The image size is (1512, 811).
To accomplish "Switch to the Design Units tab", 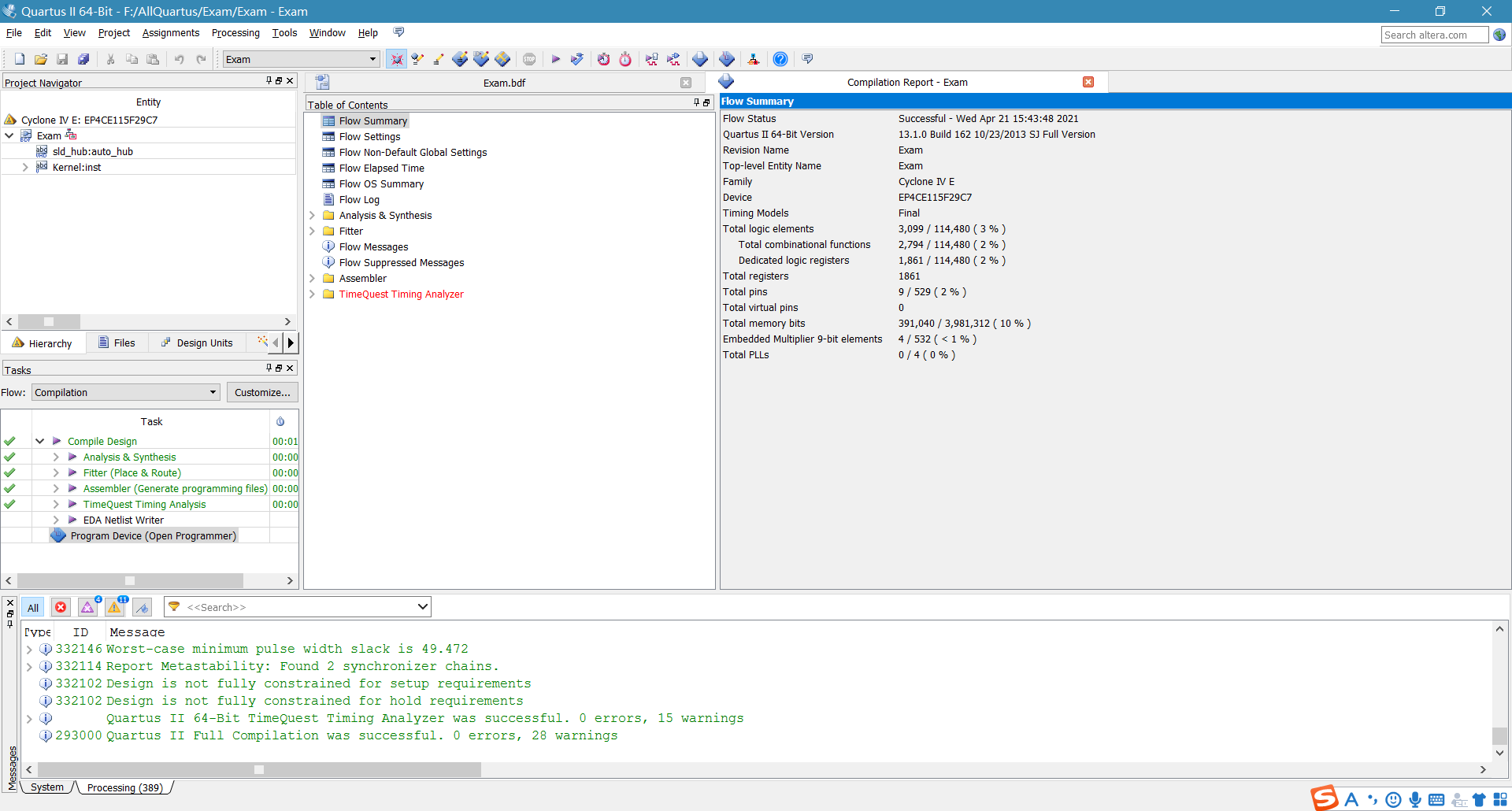I will tap(197, 343).
